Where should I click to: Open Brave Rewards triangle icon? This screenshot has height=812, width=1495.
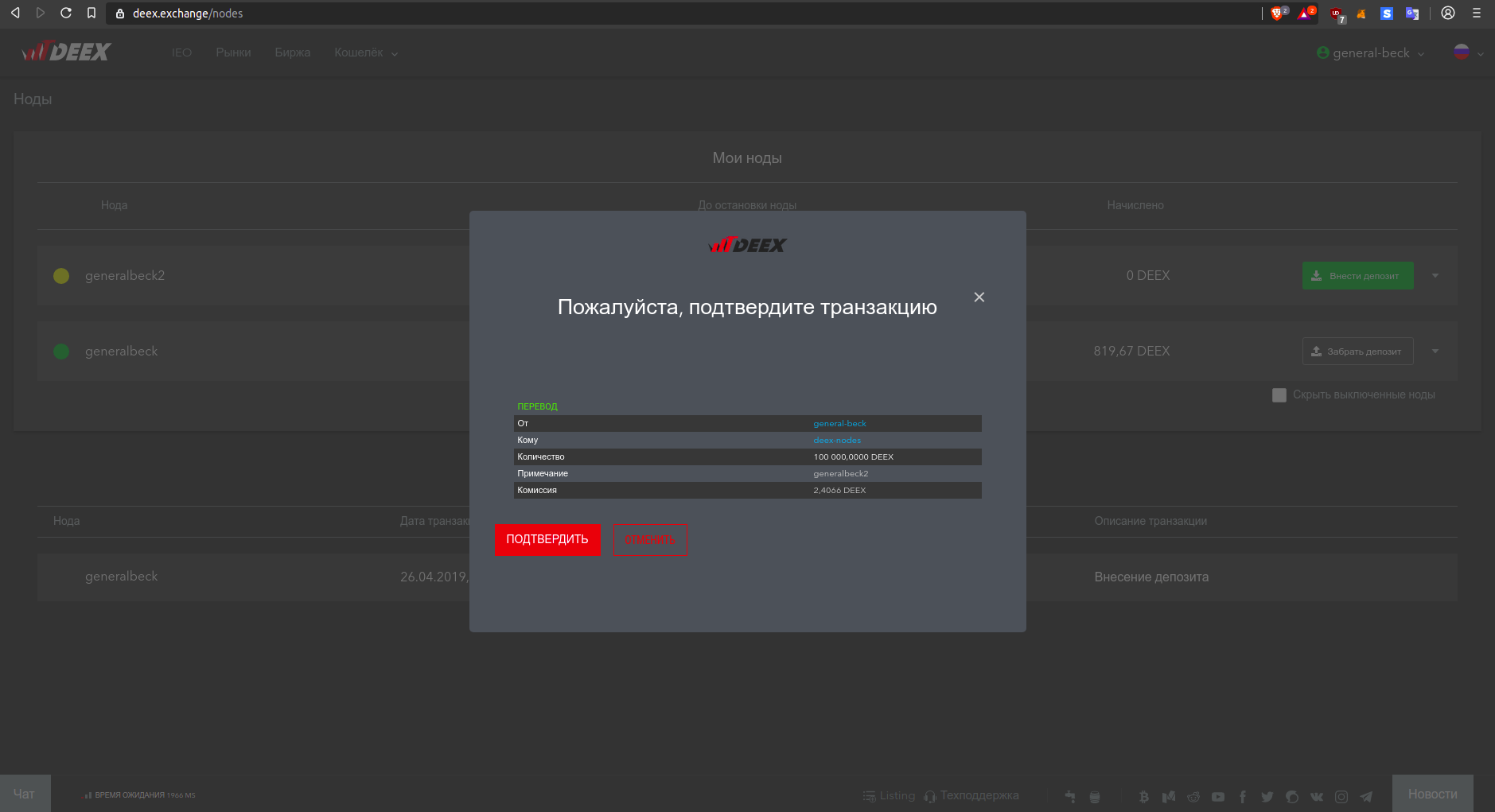(1306, 13)
